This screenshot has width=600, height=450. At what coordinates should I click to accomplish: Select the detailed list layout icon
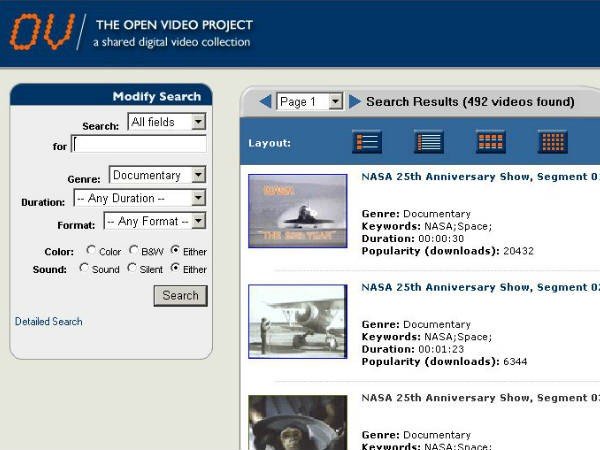click(x=367, y=142)
